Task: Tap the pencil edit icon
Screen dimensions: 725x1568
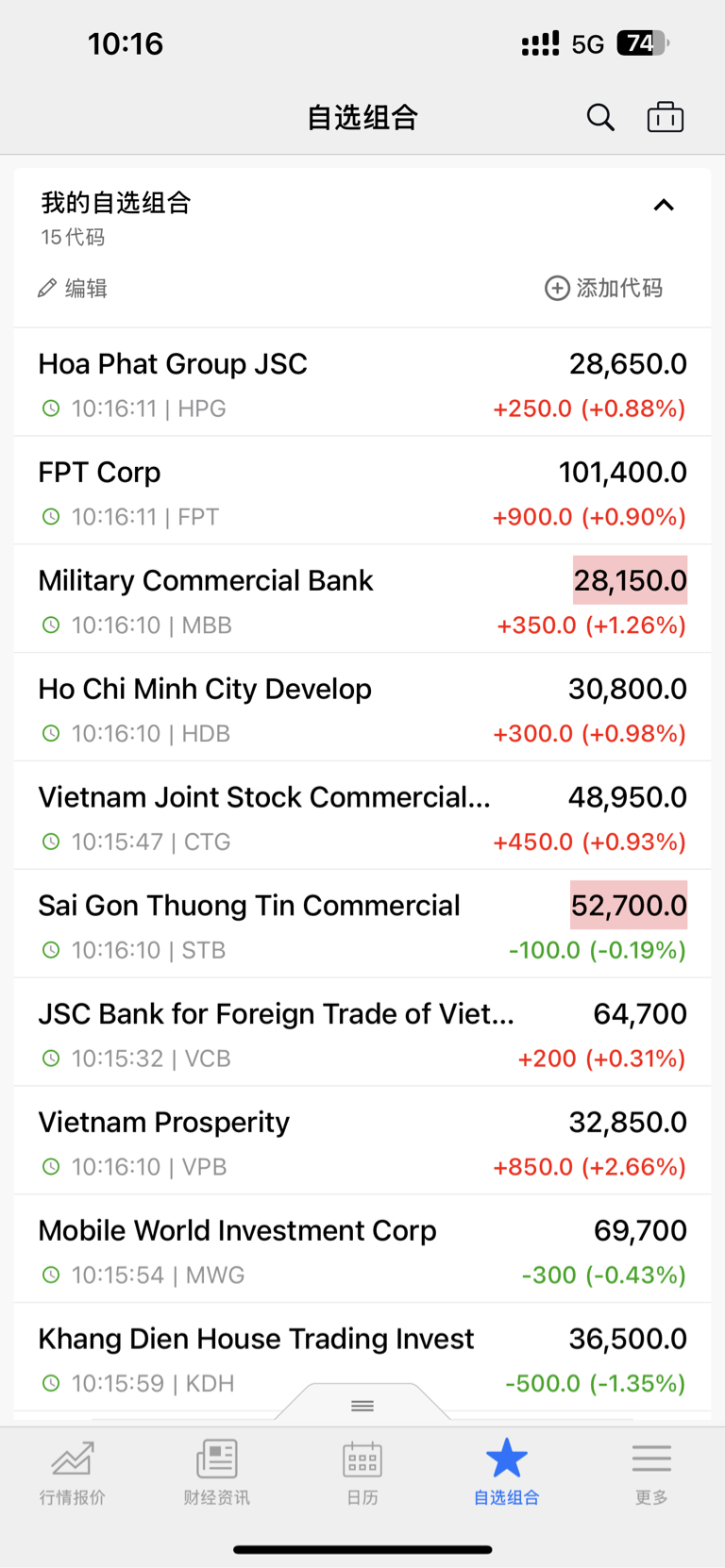Action: [47, 288]
